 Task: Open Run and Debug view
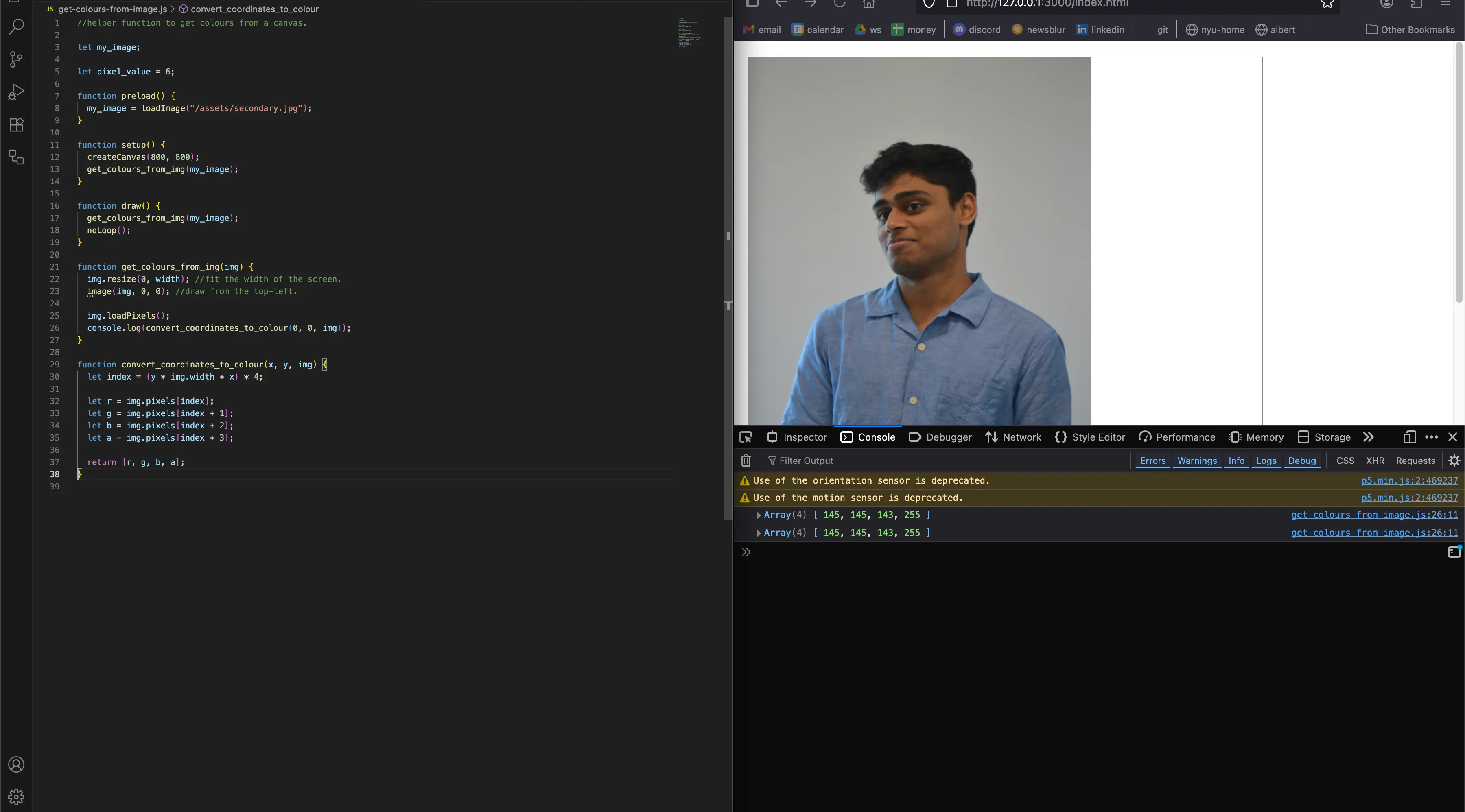point(17,92)
